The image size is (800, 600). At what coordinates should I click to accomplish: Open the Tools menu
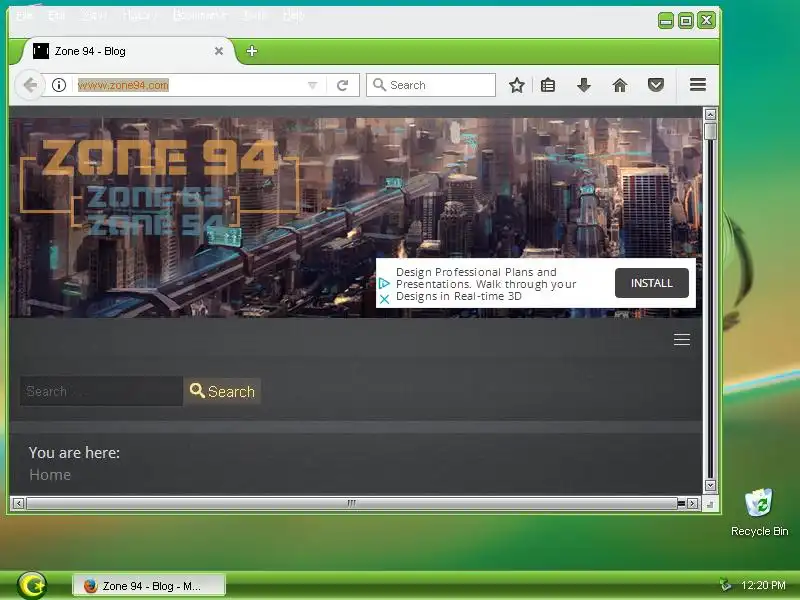tap(255, 15)
